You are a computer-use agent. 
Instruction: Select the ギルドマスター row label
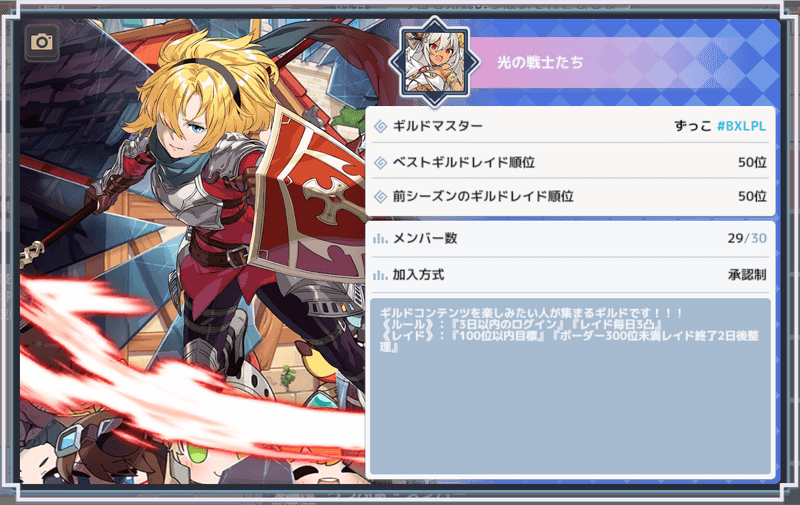click(x=438, y=126)
